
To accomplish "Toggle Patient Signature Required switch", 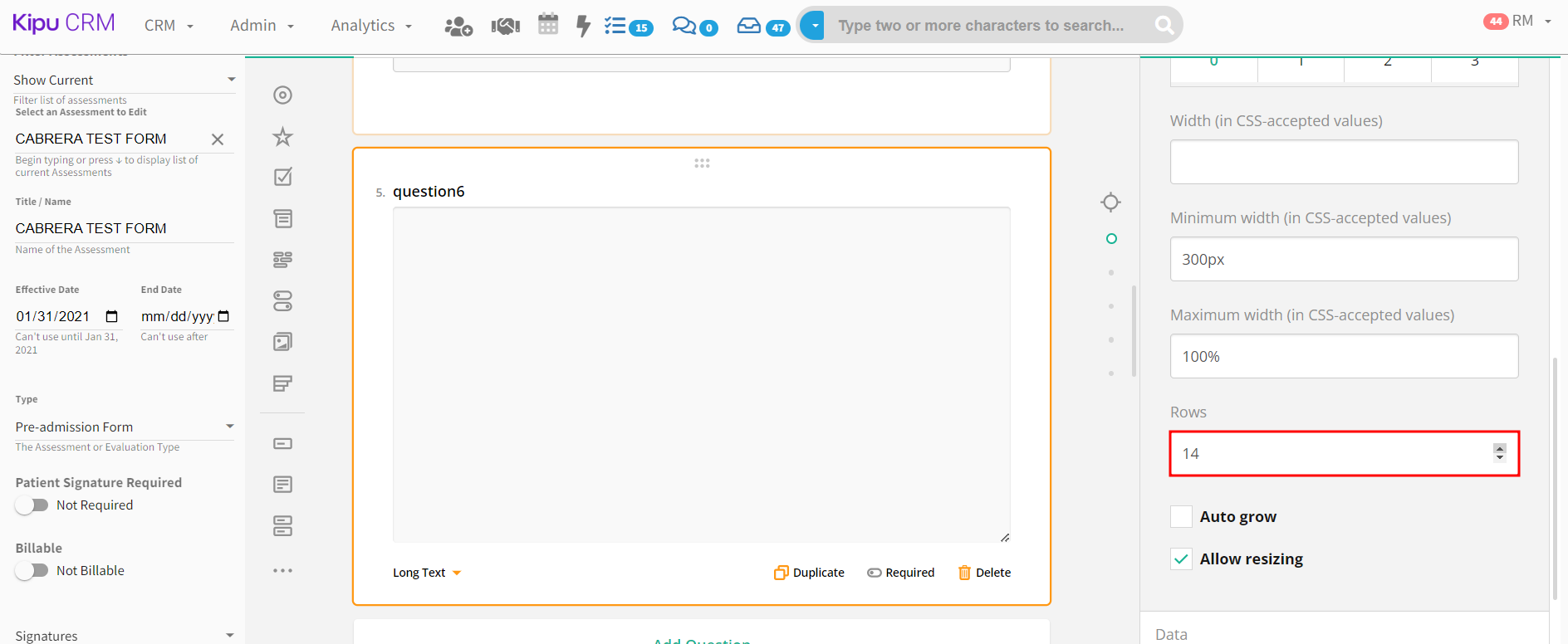I will (x=32, y=505).
